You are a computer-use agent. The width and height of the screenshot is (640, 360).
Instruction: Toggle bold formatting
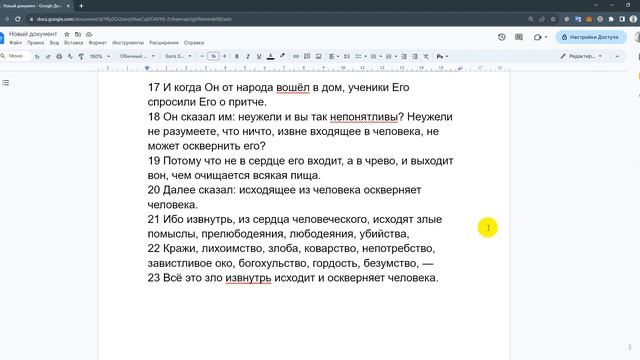237,56
